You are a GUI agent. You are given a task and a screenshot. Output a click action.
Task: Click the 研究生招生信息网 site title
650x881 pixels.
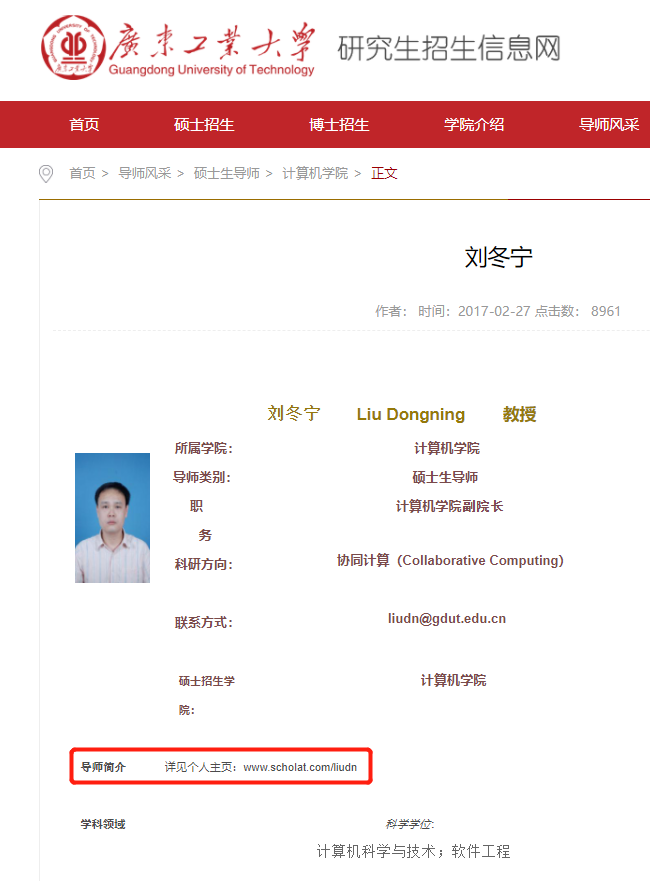coord(448,48)
